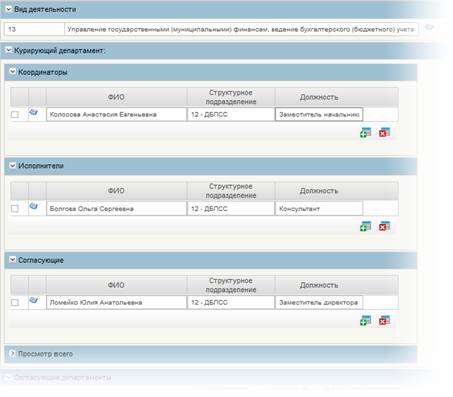Collapse the Согласующие panel

12,260
